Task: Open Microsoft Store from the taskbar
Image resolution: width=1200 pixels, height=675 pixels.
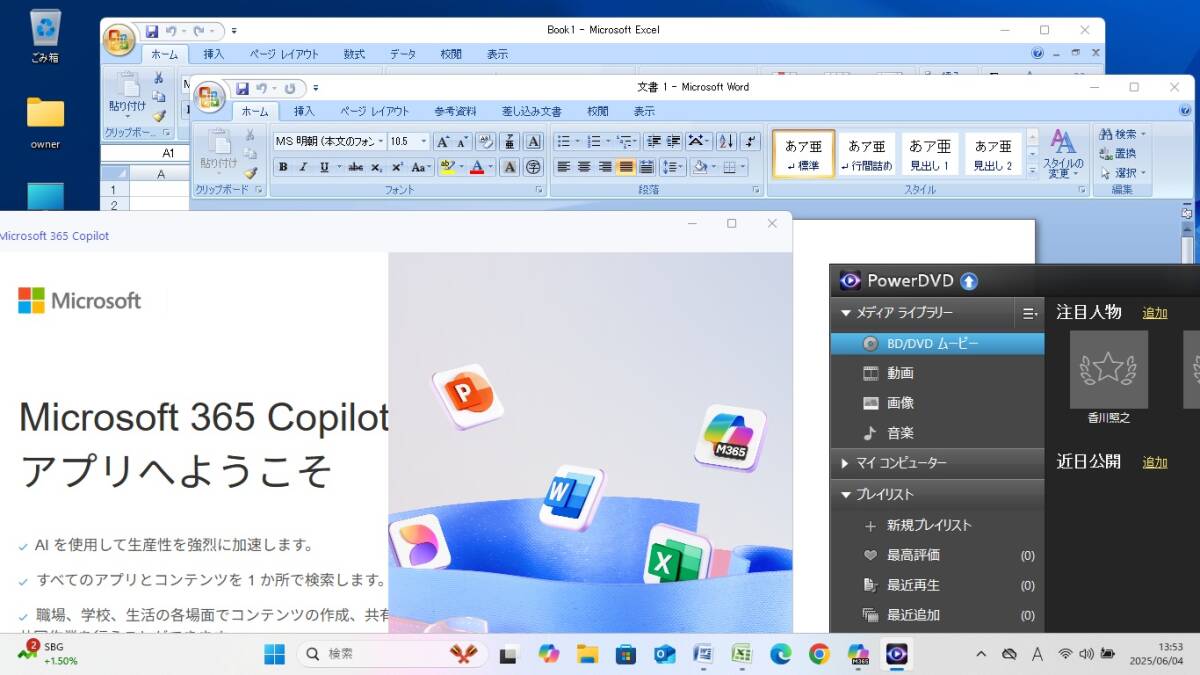Action: (x=626, y=654)
